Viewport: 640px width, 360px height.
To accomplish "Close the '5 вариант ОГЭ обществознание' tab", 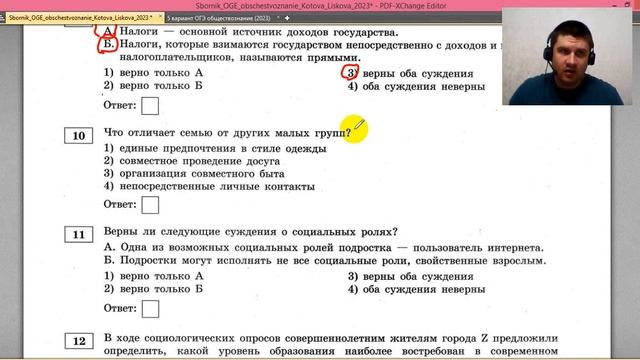I will pyautogui.click(x=278, y=18).
